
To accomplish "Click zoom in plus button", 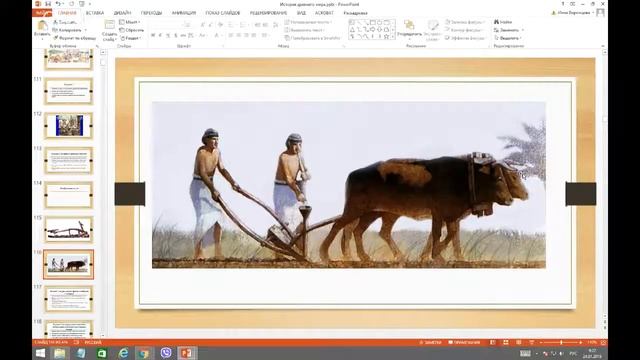I will pyautogui.click(x=581, y=342).
